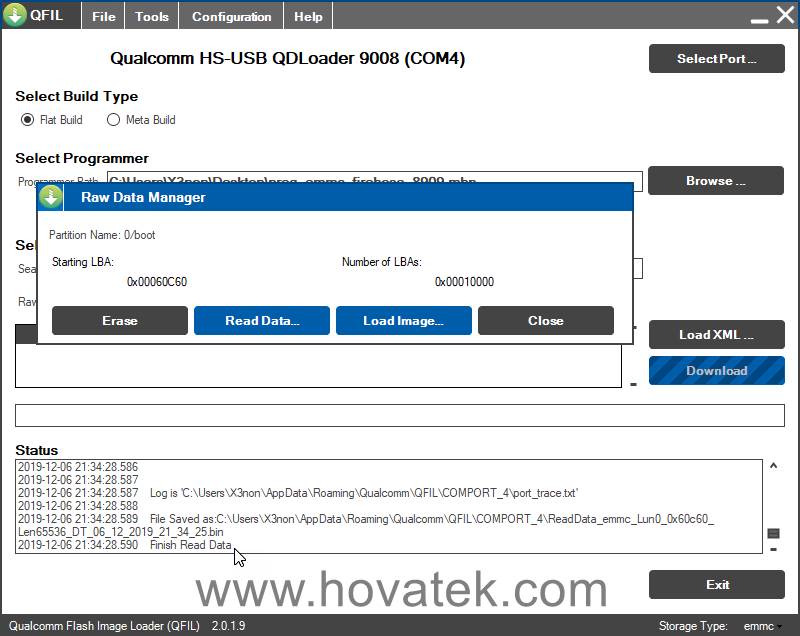Click the Qualcomm HS-USB QDLoader 9008 port title
The height and width of the screenshot is (636, 800).
[x=288, y=58]
